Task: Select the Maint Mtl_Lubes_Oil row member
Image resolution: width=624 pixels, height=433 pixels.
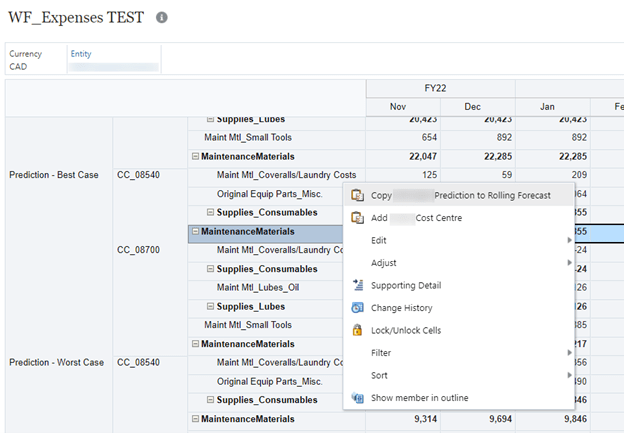Action: pos(258,287)
